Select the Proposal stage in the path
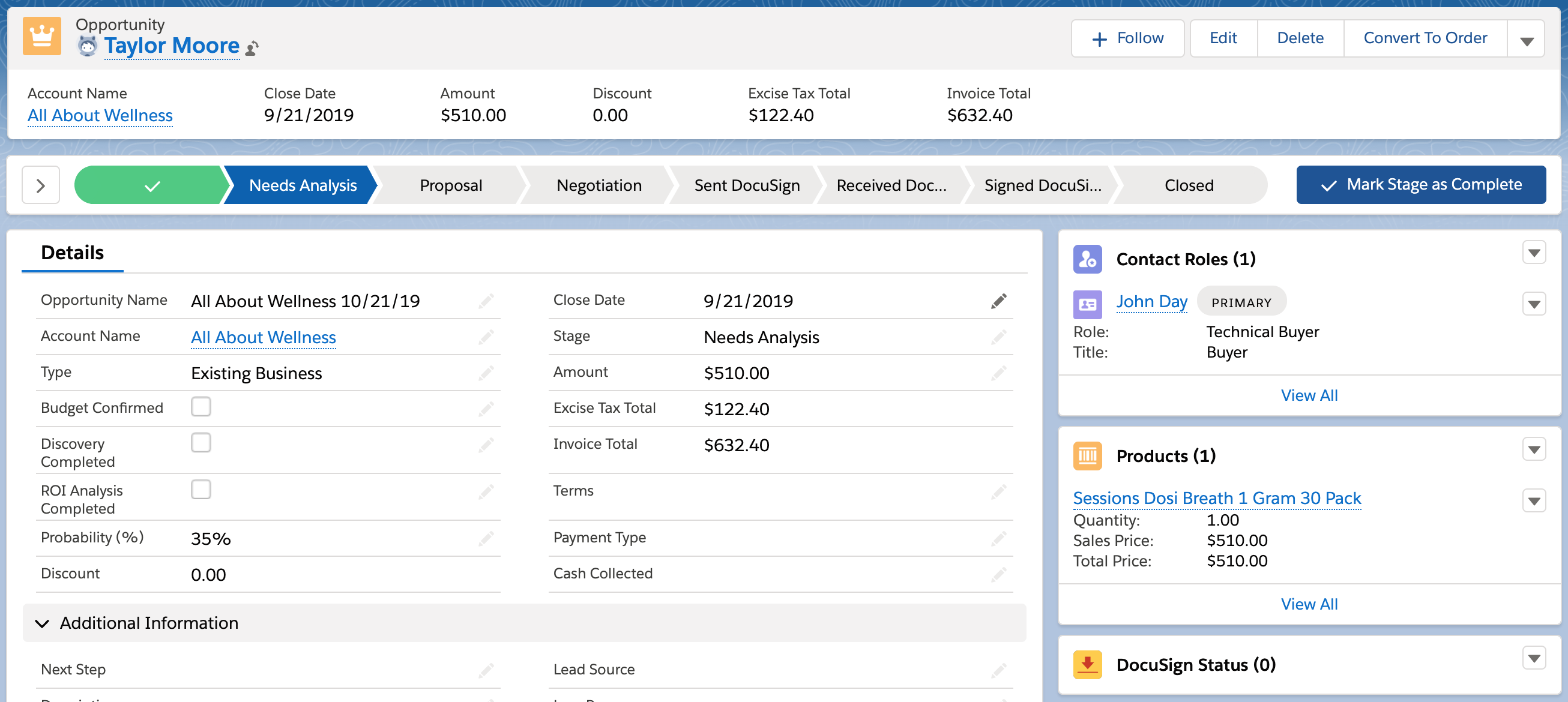This screenshot has width=1568, height=702. 450,185
